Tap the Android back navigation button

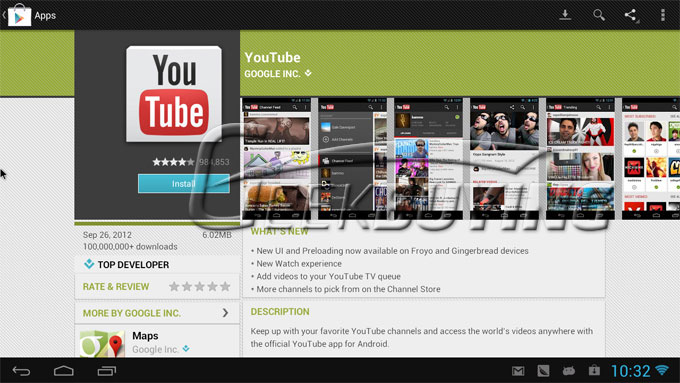point(21,371)
